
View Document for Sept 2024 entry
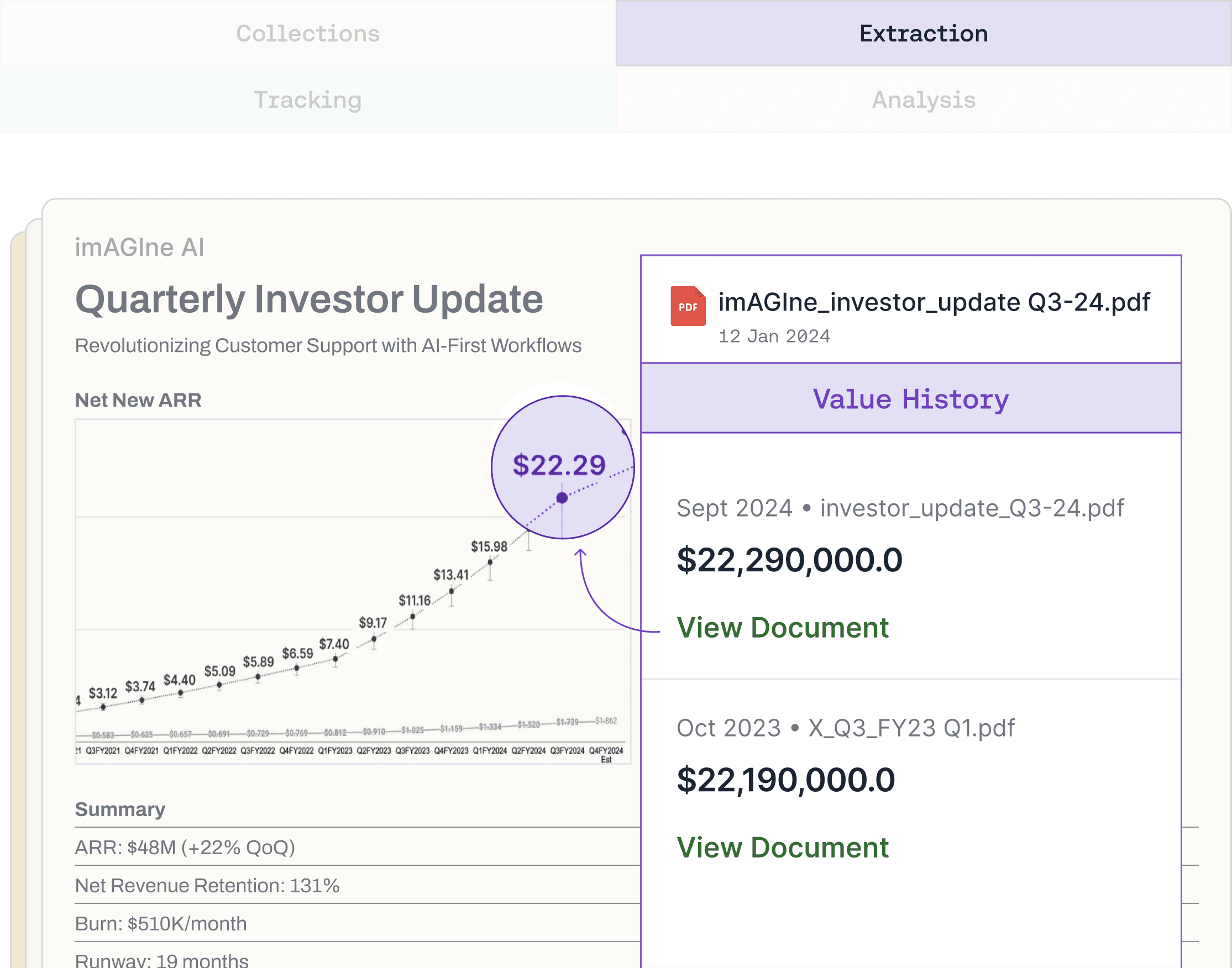(782, 628)
